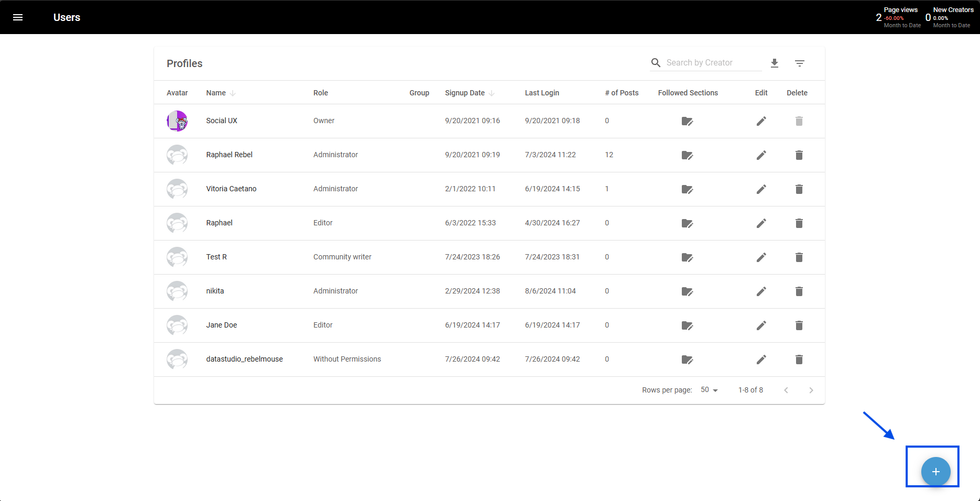Click the Social UX avatar thumbnail
The height and width of the screenshot is (501, 980).
177,121
